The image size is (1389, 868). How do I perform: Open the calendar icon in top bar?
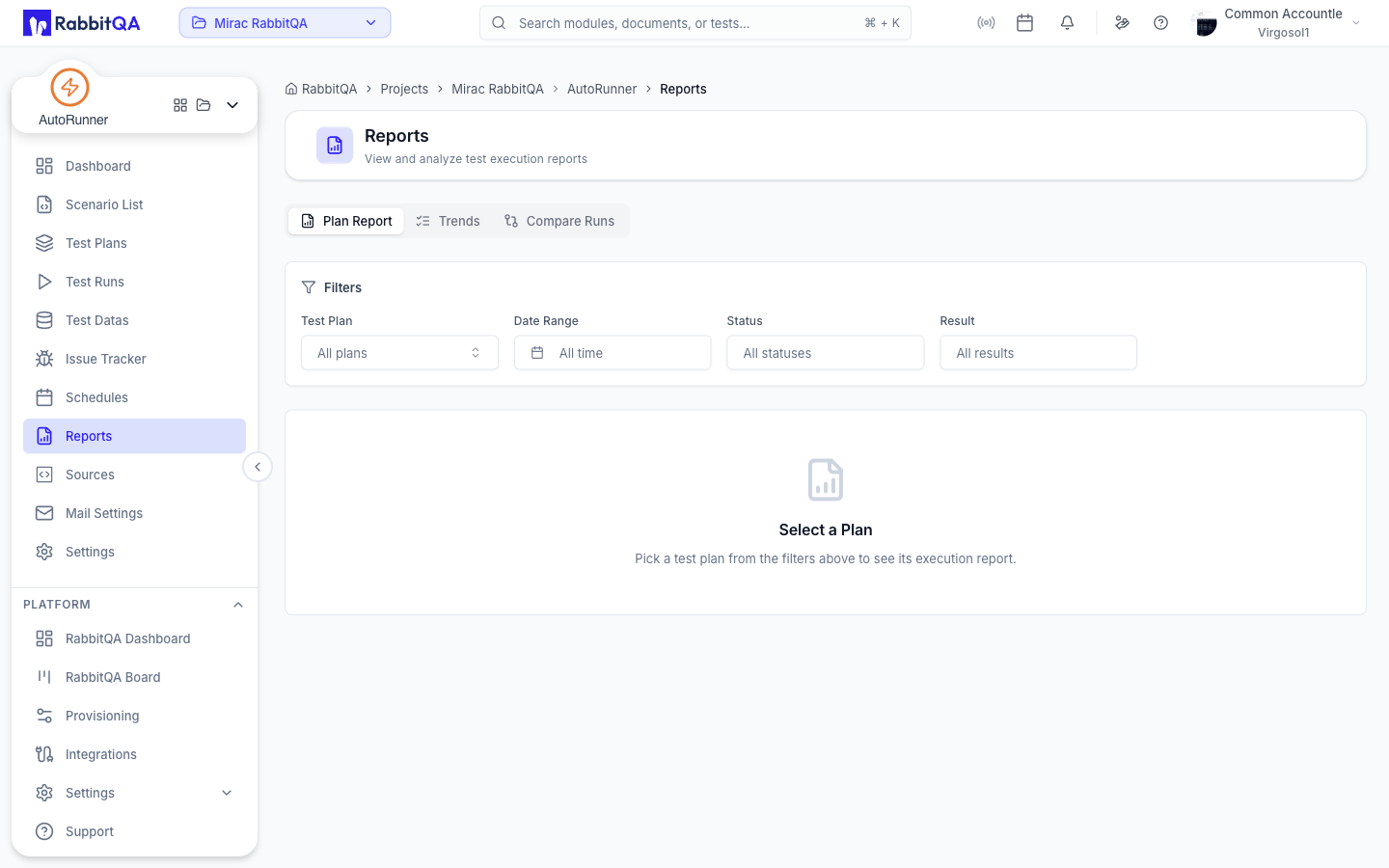1025,23
